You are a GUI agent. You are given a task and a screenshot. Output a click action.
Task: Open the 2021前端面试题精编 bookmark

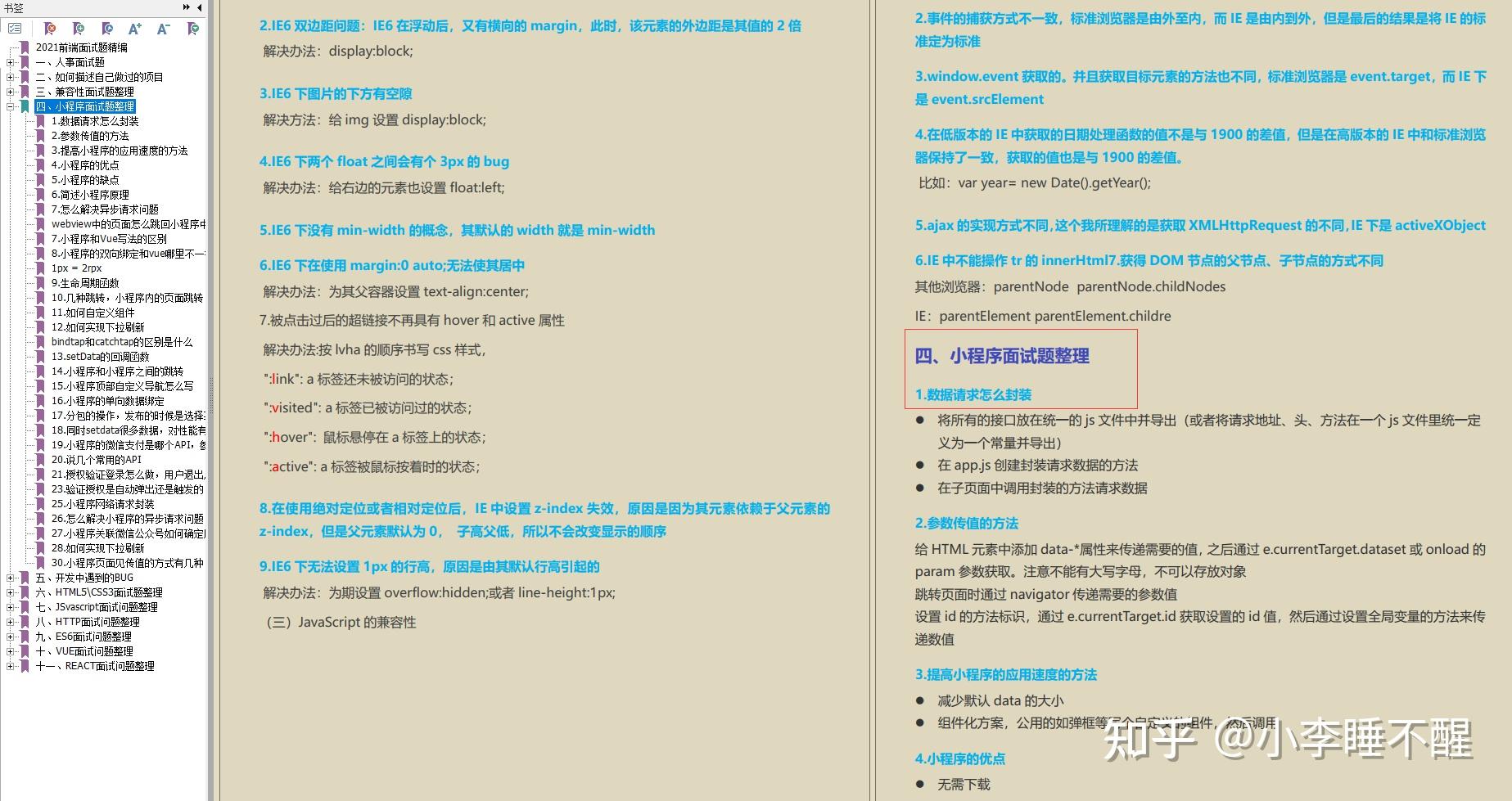click(81, 47)
